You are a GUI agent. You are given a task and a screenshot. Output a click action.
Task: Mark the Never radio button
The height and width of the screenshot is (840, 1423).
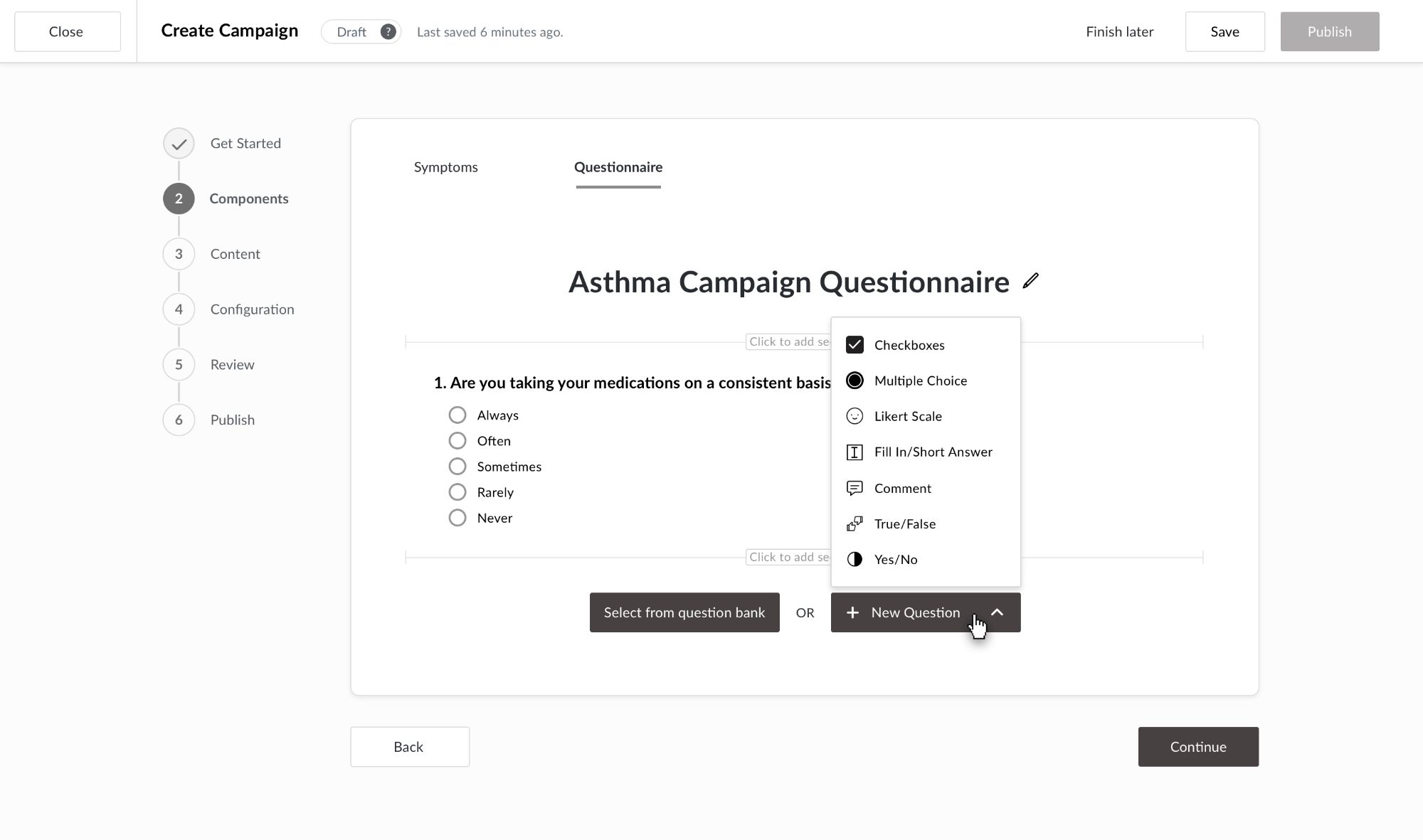(x=457, y=518)
